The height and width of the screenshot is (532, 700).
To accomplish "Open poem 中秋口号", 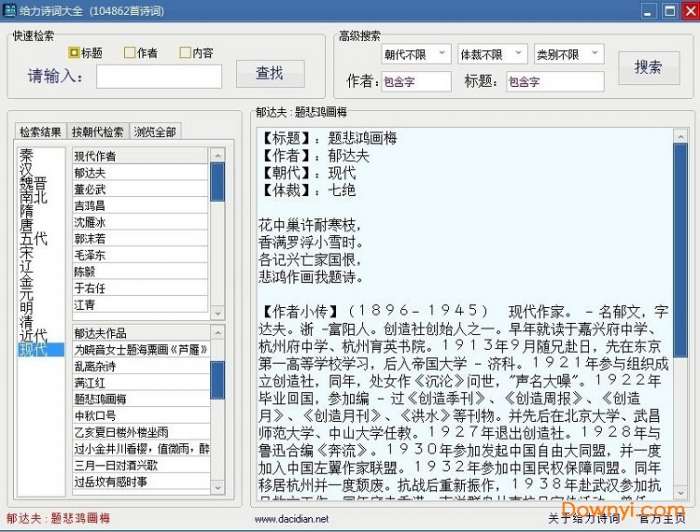I will [x=141, y=416].
